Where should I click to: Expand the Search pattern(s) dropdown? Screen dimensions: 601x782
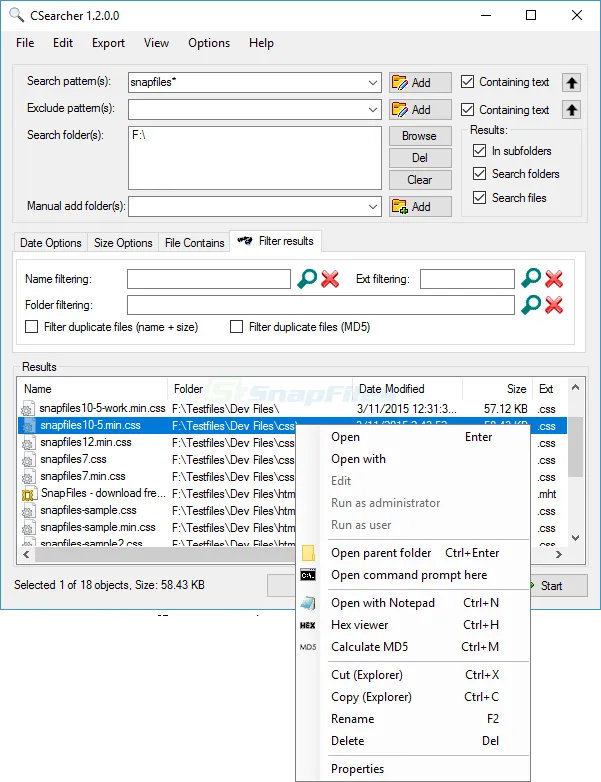(373, 82)
